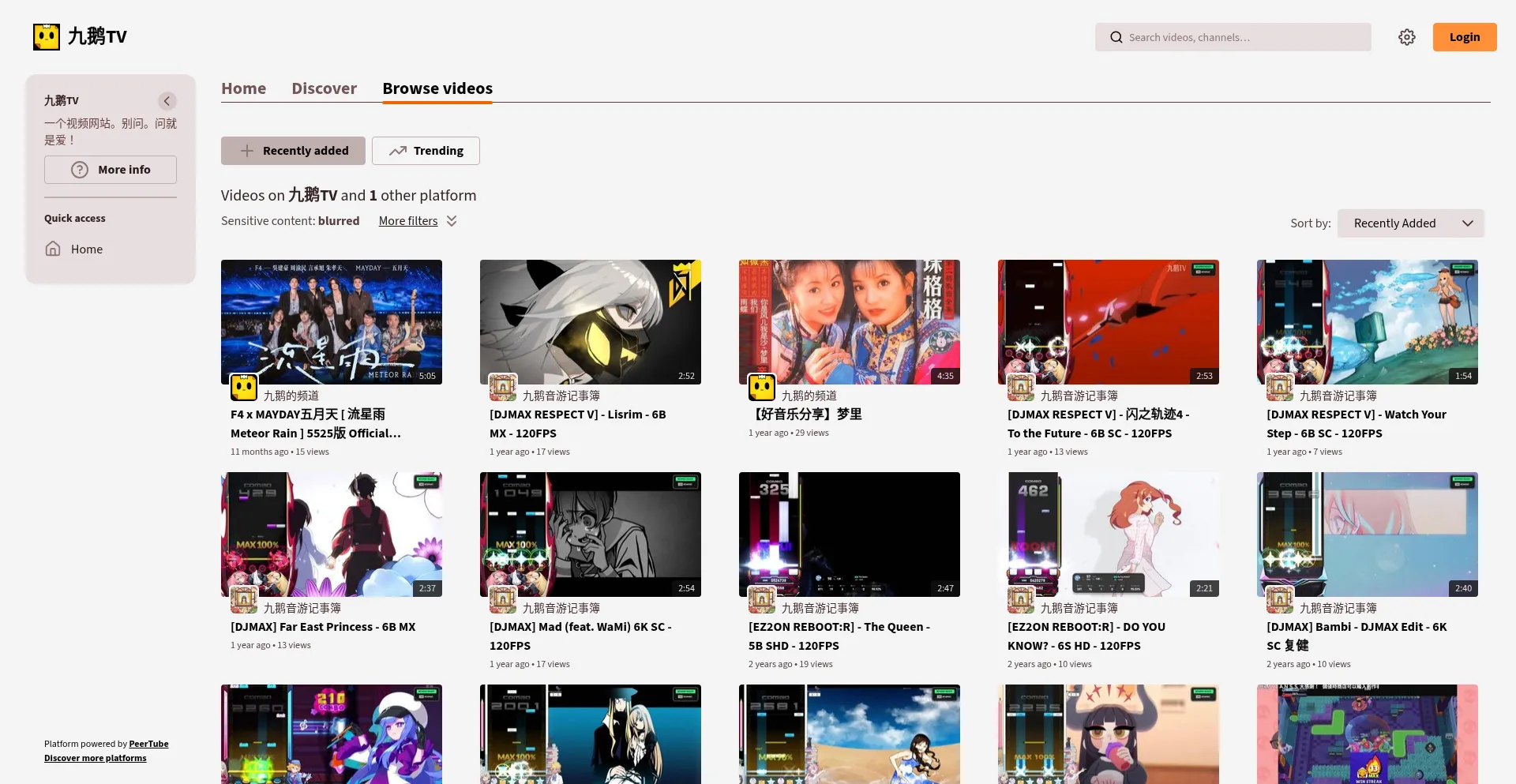Open the More filters link
Screen dimensions: 1516x784
[x=408, y=221]
